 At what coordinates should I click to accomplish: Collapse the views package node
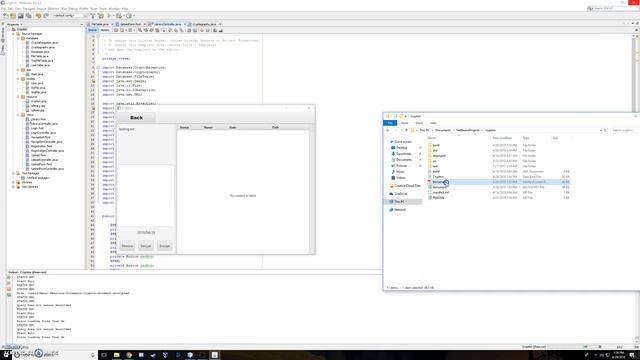[x=18, y=115]
